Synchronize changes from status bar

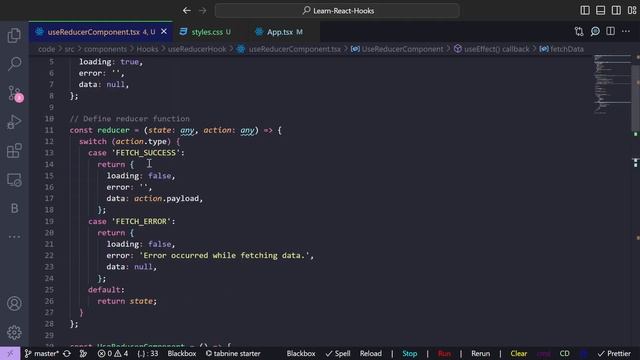coord(67,353)
